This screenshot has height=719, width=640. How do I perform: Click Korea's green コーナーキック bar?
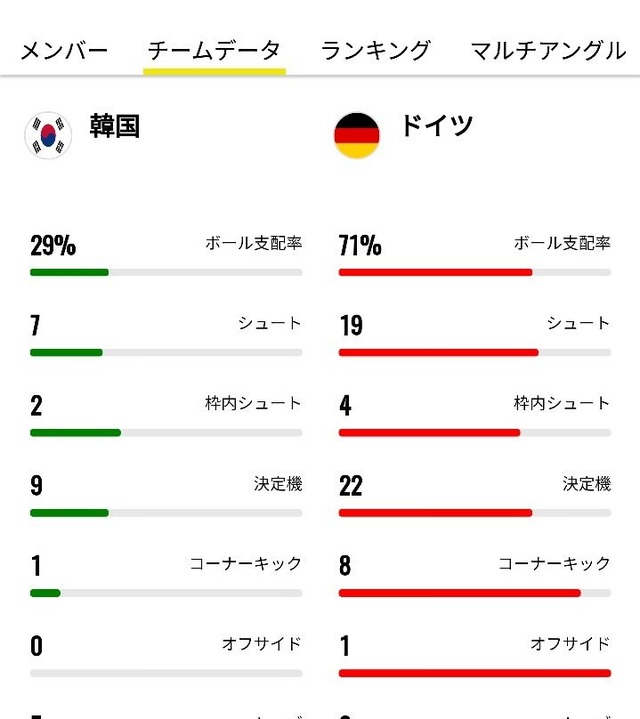45,593
